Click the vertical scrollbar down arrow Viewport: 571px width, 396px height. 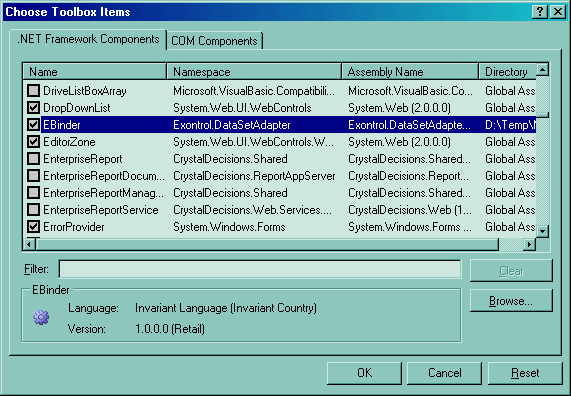click(542, 231)
